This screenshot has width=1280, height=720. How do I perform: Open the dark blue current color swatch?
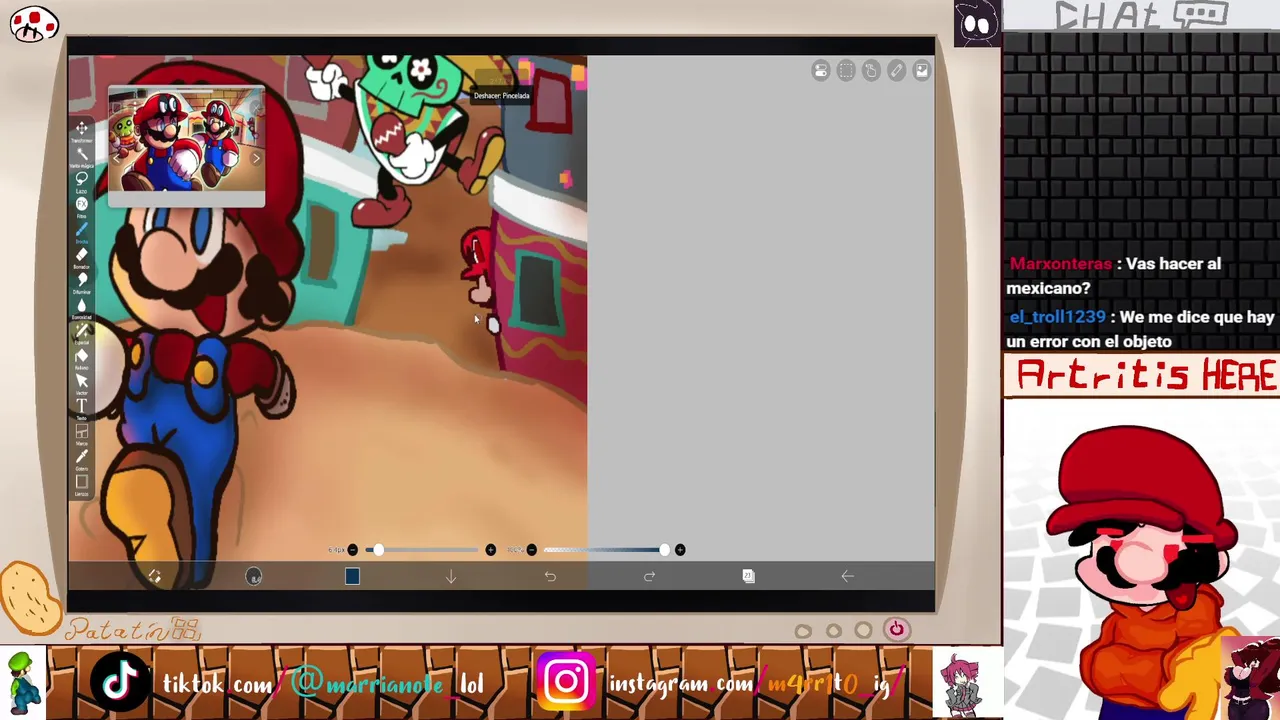coord(352,576)
